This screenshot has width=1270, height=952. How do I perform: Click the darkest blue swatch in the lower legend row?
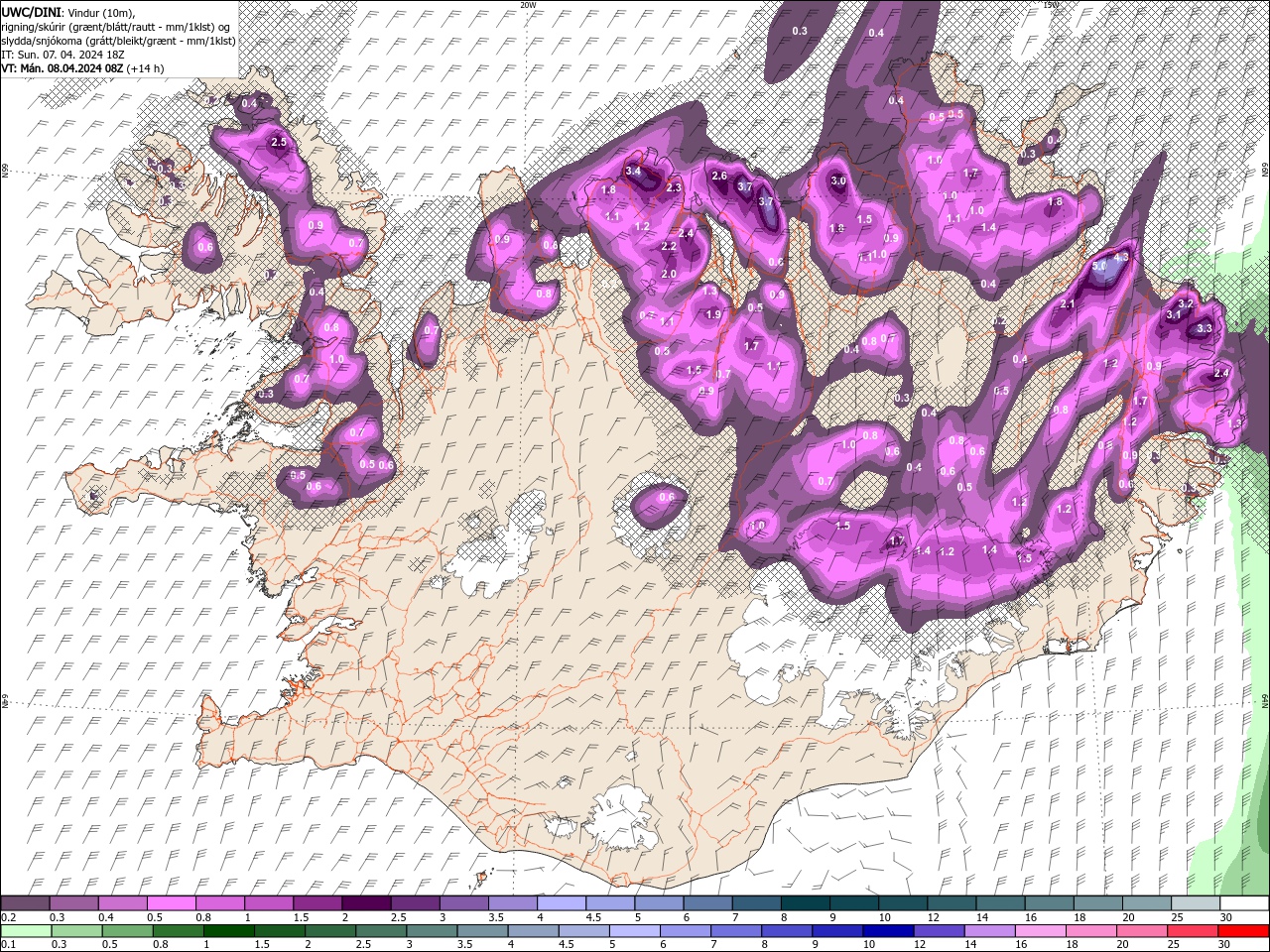[888, 931]
